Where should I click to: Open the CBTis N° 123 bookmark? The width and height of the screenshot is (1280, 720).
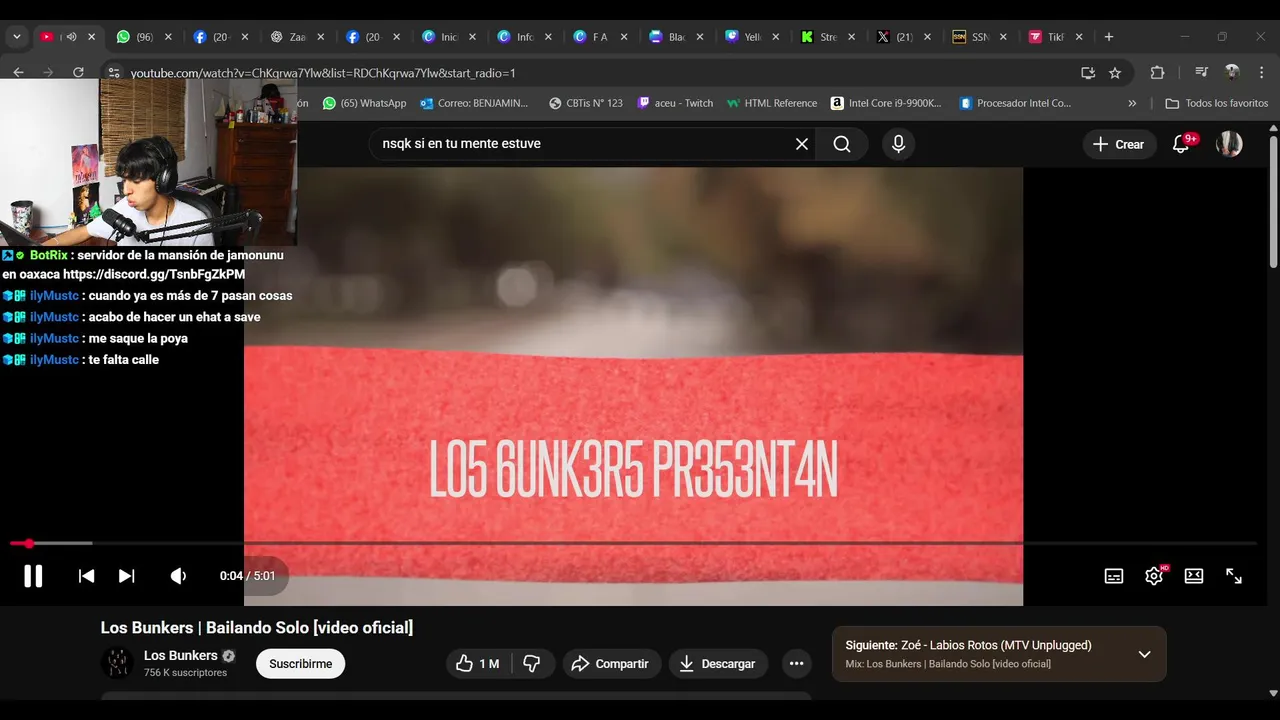pos(586,103)
